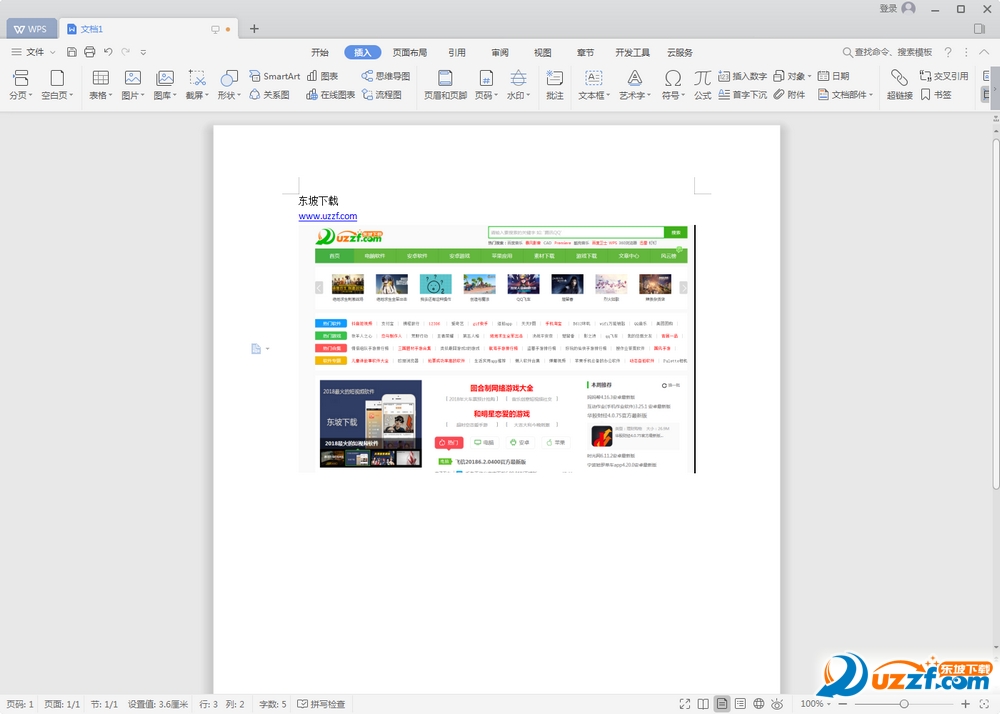1000x714 pixels.
Task: Insert a 超链接 hyperlink
Action: coord(899,84)
